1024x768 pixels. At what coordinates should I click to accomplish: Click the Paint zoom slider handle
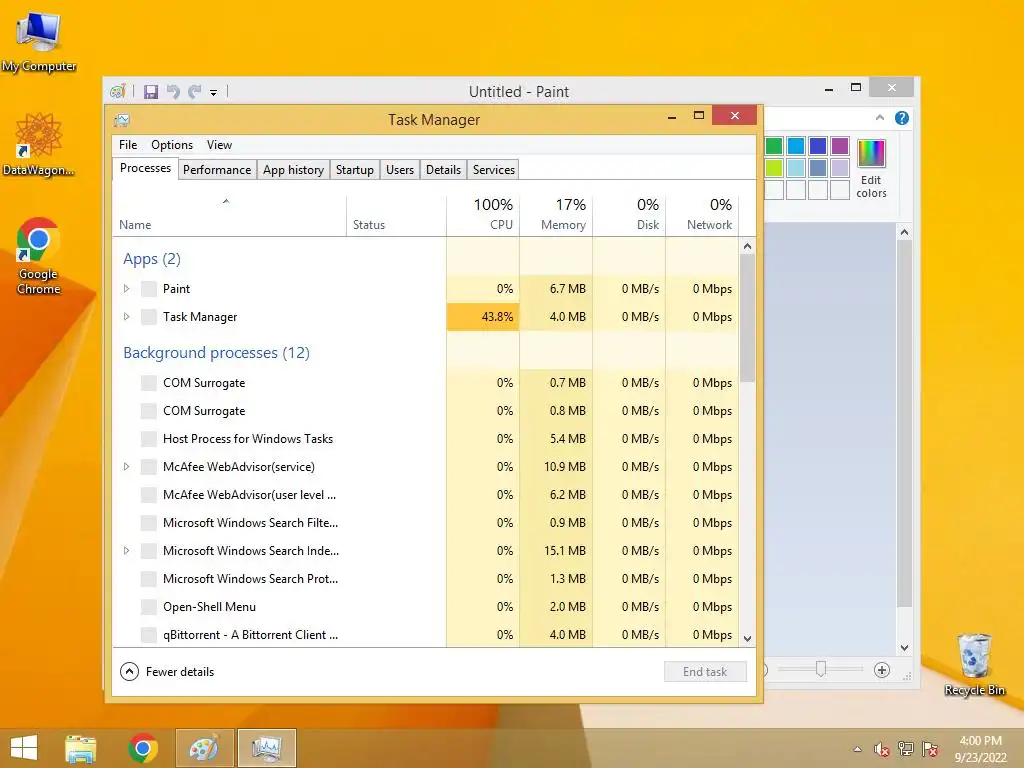(821, 669)
